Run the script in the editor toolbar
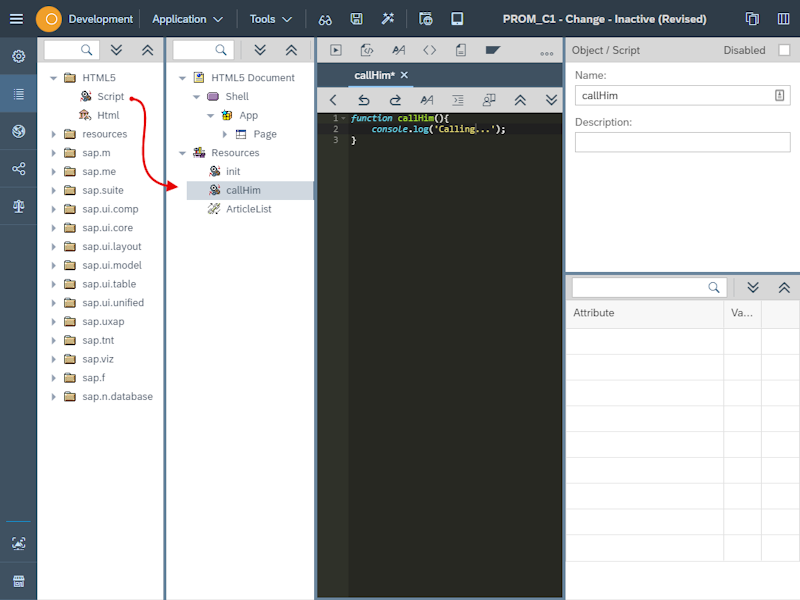Image resolution: width=800 pixels, height=600 pixels. [x=335, y=50]
